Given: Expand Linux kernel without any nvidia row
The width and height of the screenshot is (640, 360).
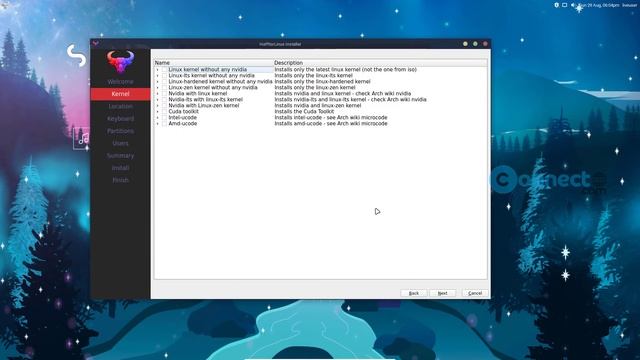Looking at the screenshot, I should [x=158, y=70].
